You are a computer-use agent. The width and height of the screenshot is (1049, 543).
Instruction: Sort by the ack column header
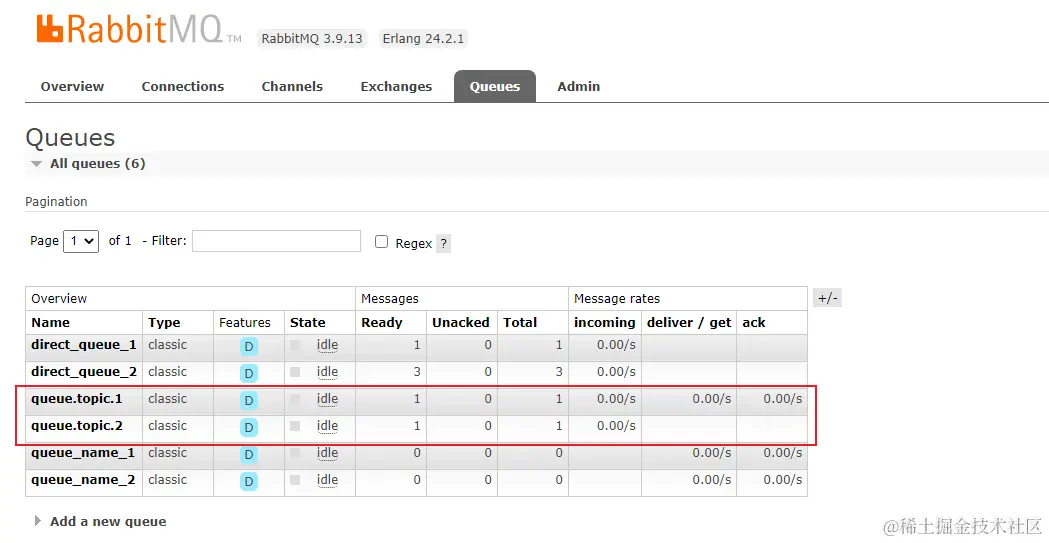(754, 322)
